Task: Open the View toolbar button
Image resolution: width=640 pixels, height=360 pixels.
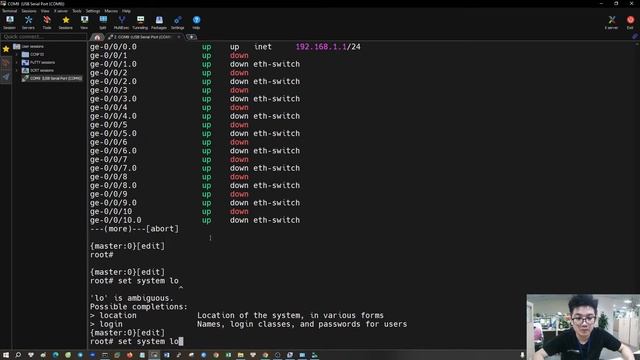Action: [x=84, y=22]
